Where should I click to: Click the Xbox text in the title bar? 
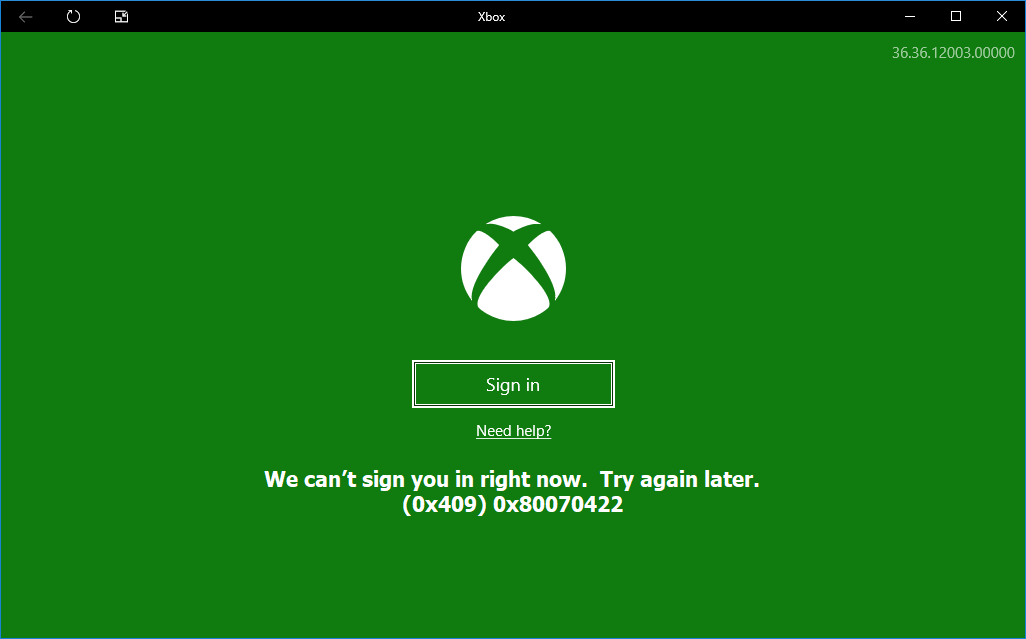click(x=491, y=16)
